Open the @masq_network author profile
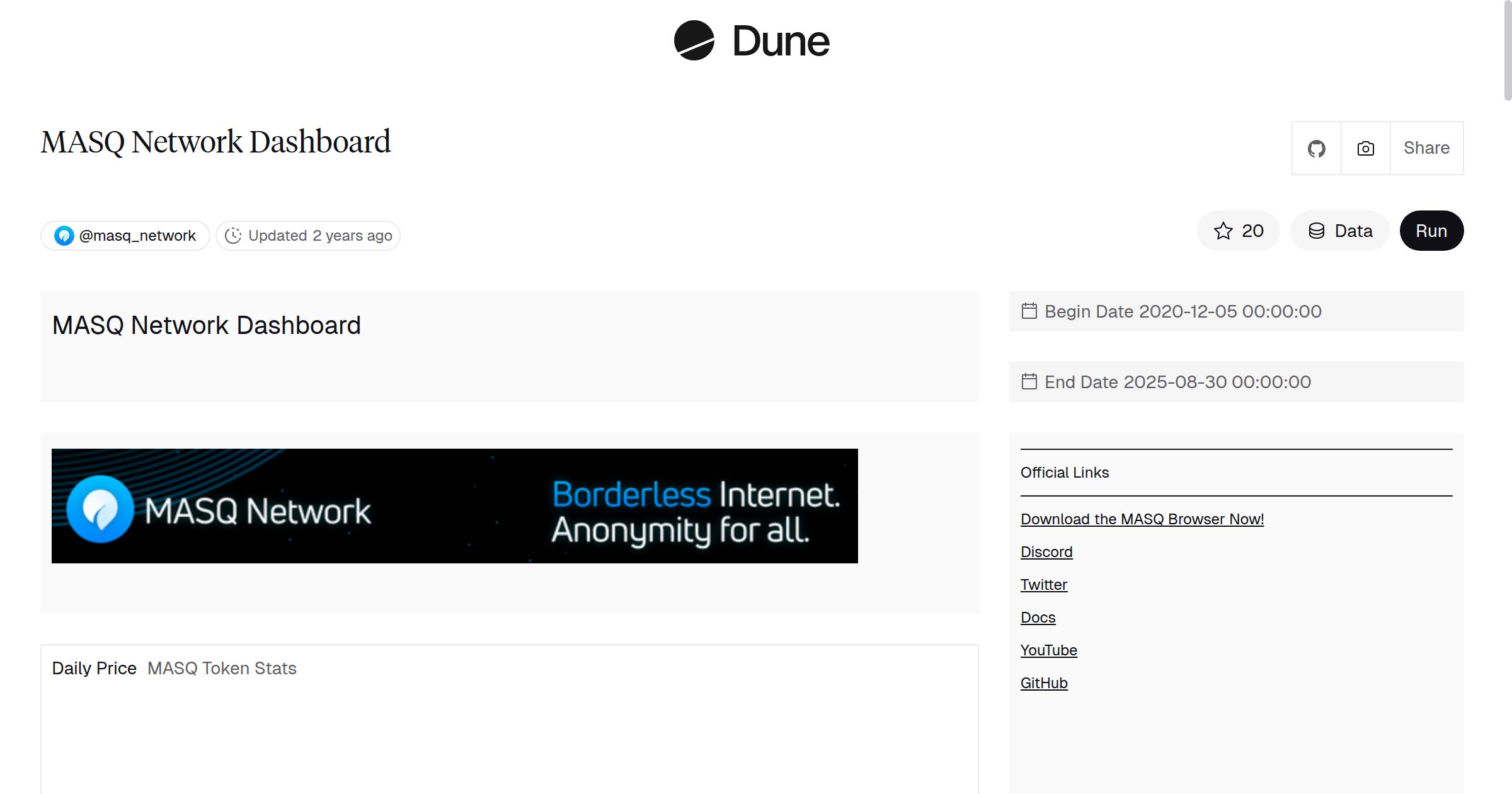This screenshot has width=1512, height=794. (137, 235)
